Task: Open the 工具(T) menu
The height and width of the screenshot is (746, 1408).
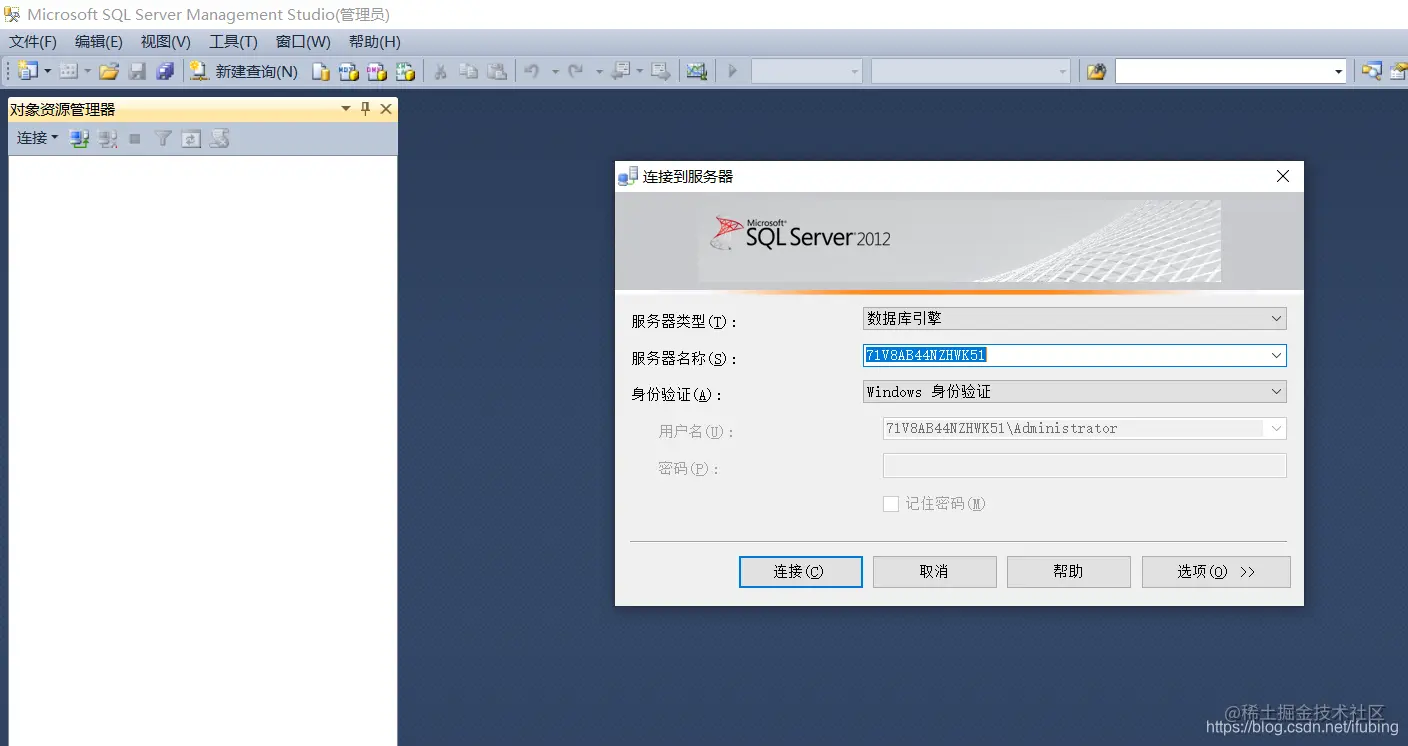Action: 233,42
